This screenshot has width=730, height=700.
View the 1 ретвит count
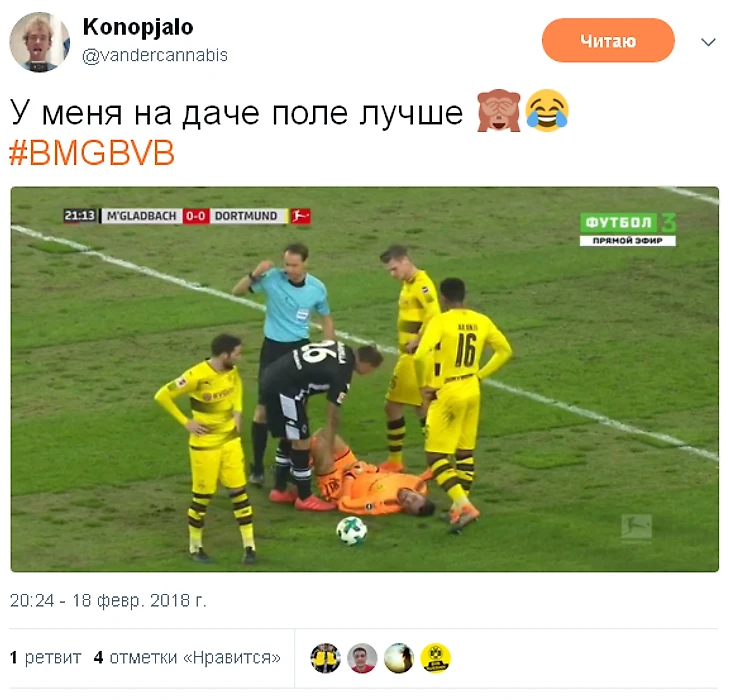coord(45,657)
